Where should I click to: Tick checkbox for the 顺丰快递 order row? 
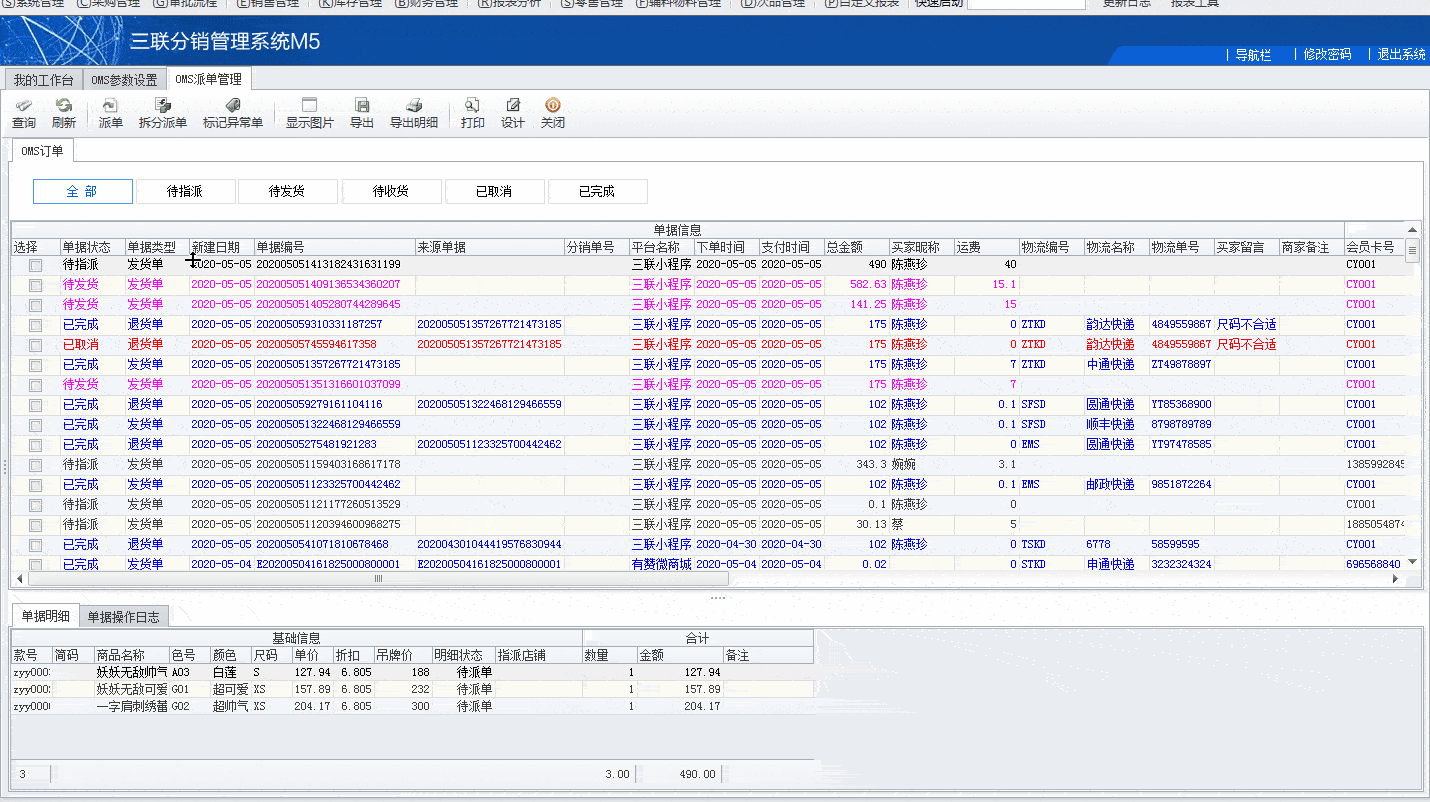[36, 425]
